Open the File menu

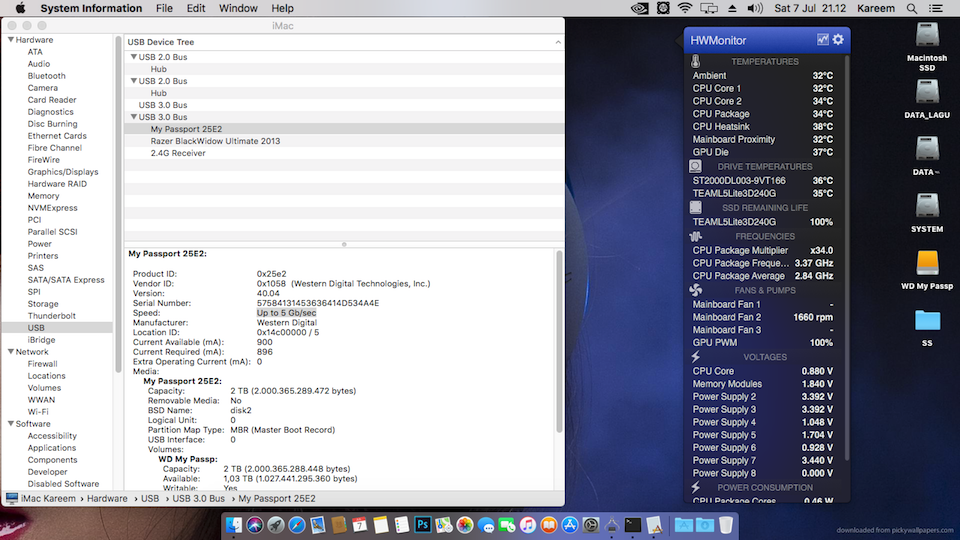pyautogui.click(x=164, y=8)
